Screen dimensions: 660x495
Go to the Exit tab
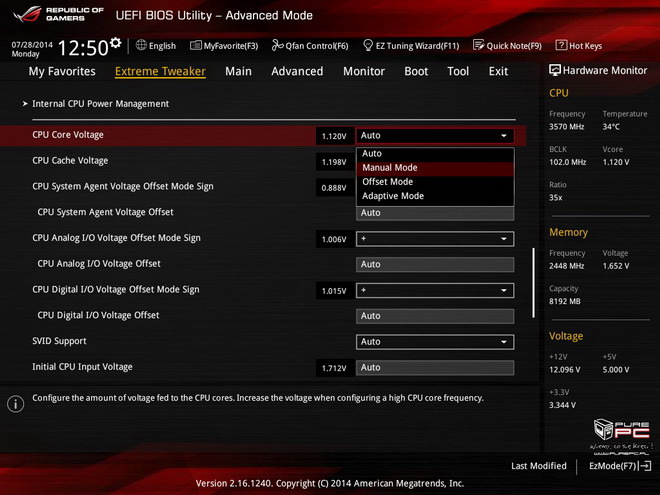click(x=498, y=71)
